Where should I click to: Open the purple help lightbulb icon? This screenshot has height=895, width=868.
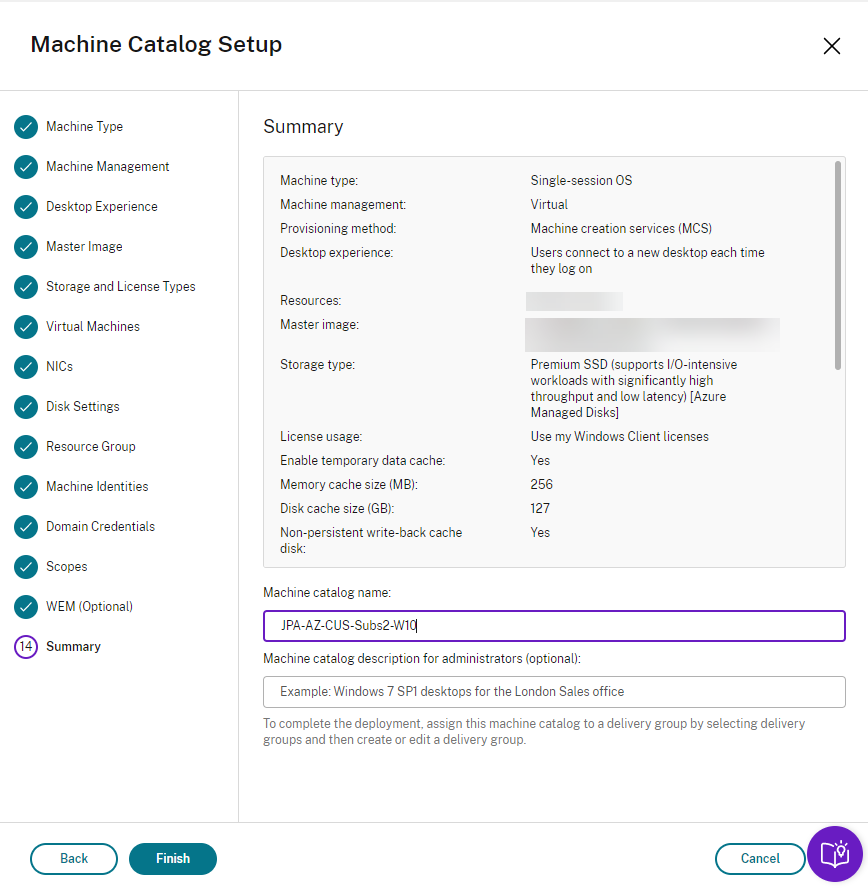pos(834,854)
